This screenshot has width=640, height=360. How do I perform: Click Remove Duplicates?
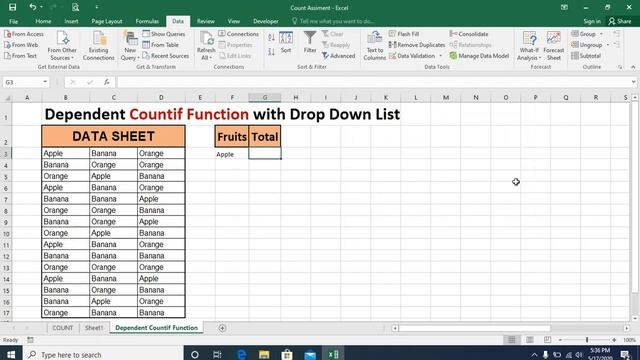click(417, 45)
